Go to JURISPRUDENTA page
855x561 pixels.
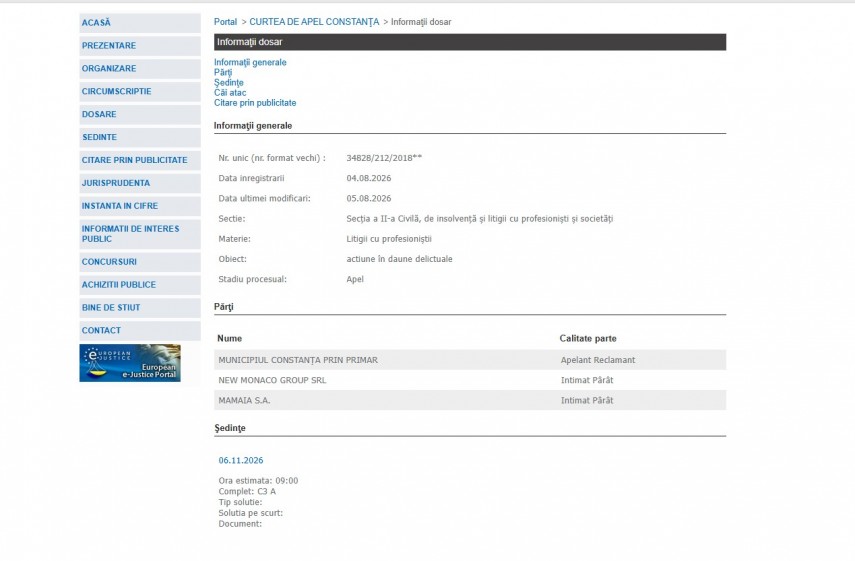[x=140, y=183]
